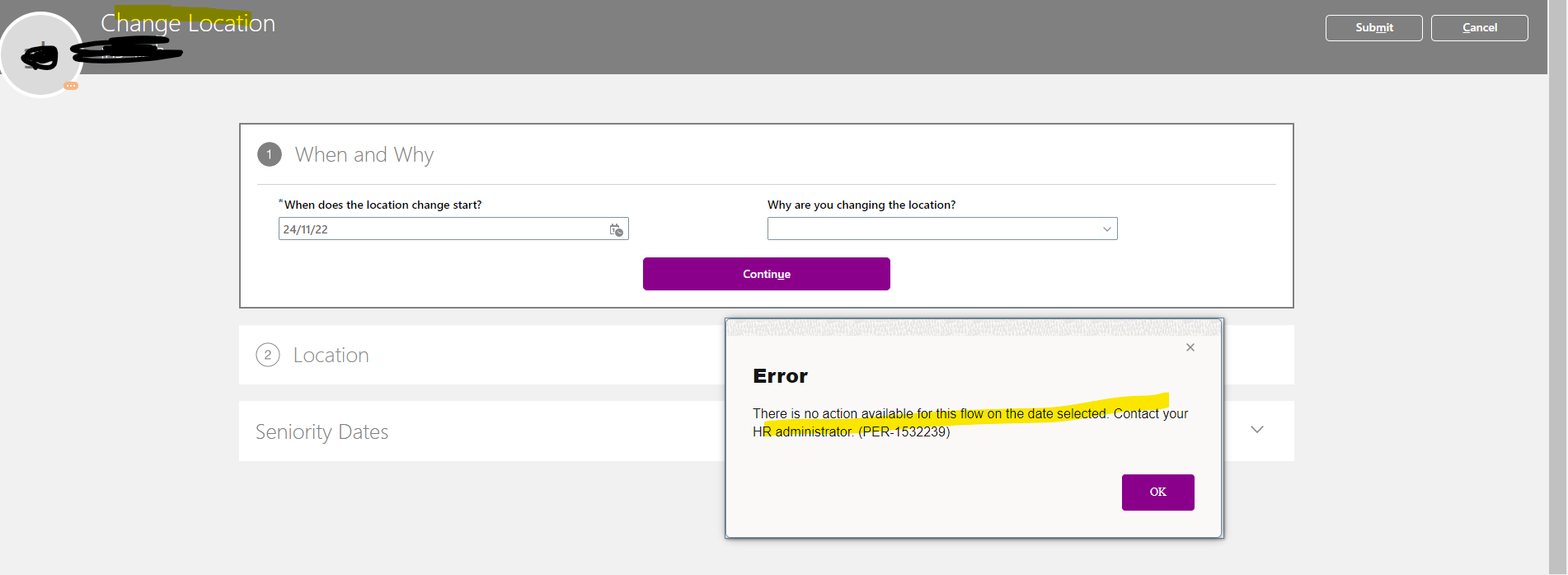This screenshot has width=1568, height=575.
Task: Click the Seniority Dates section title
Action: 322,431
